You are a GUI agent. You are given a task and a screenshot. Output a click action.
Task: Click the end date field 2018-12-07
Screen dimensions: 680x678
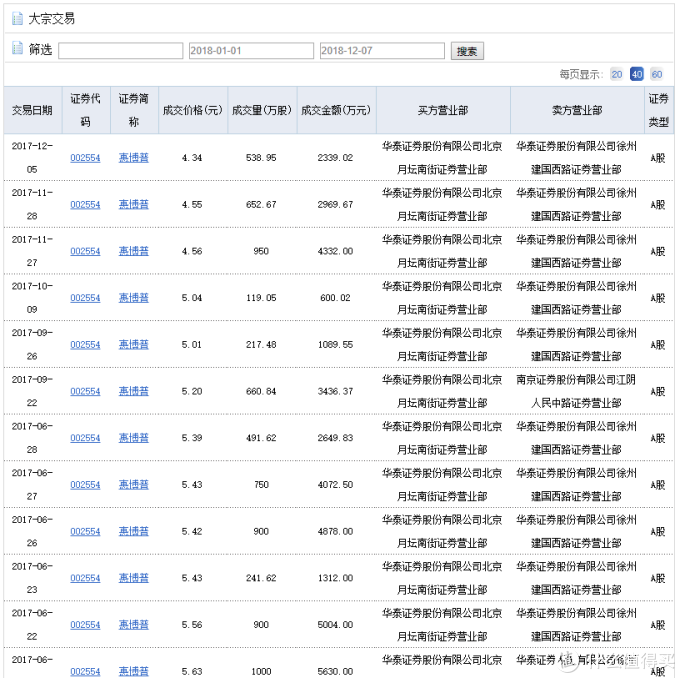pyautogui.click(x=382, y=51)
